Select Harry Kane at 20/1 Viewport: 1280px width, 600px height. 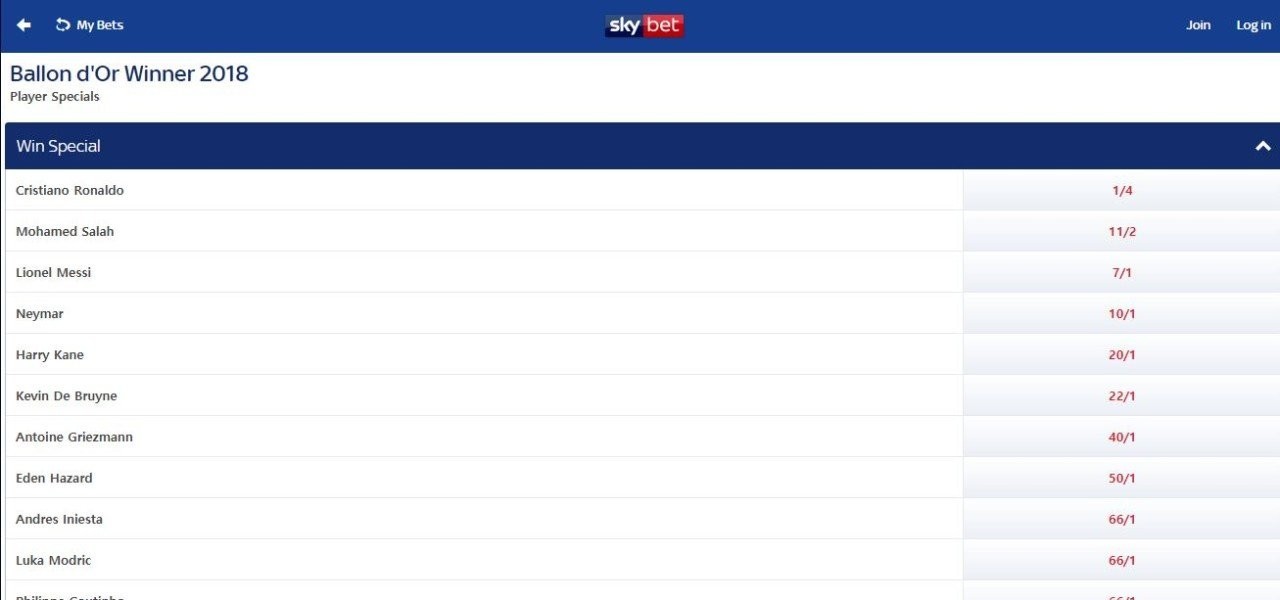pos(1122,355)
